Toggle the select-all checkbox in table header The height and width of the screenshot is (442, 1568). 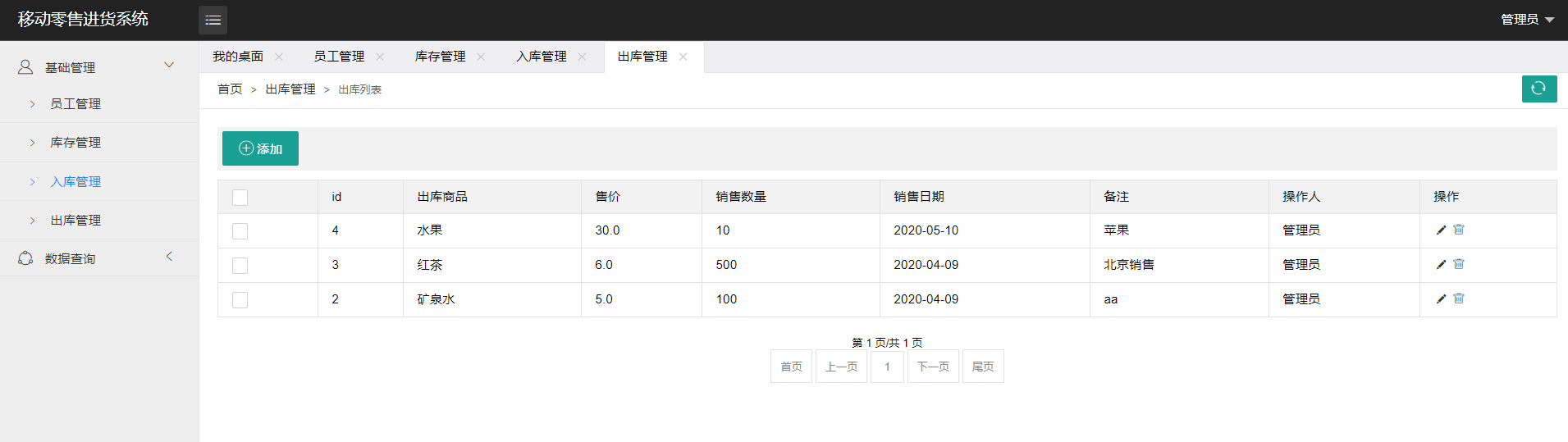(240, 198)
